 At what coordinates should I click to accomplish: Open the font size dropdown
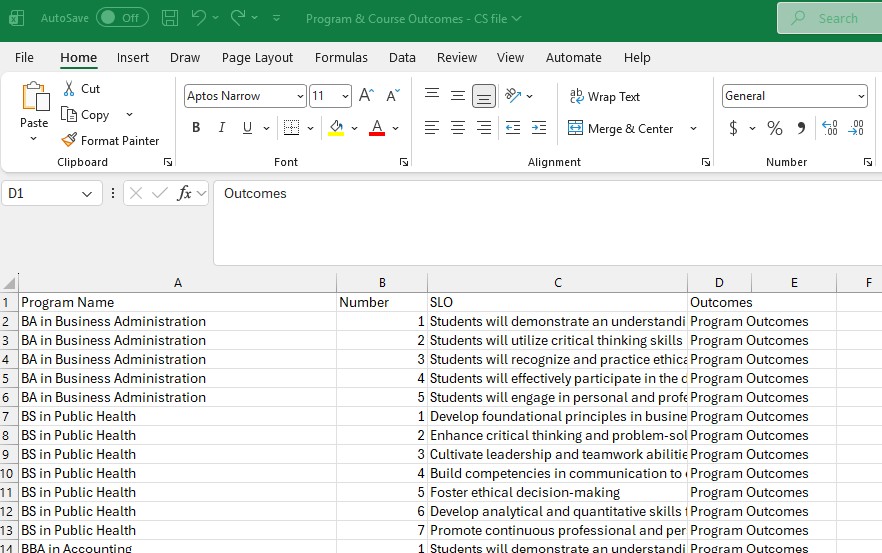click(x=345, y=96)
